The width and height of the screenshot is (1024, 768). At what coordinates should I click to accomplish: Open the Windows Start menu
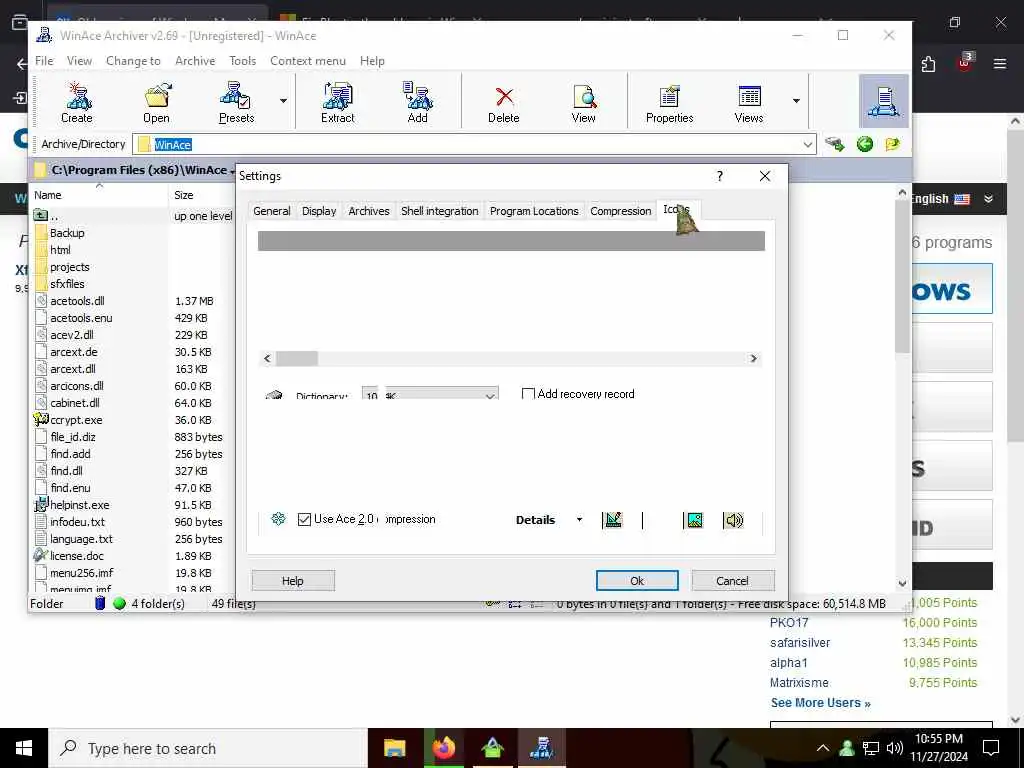click(24, 748)
